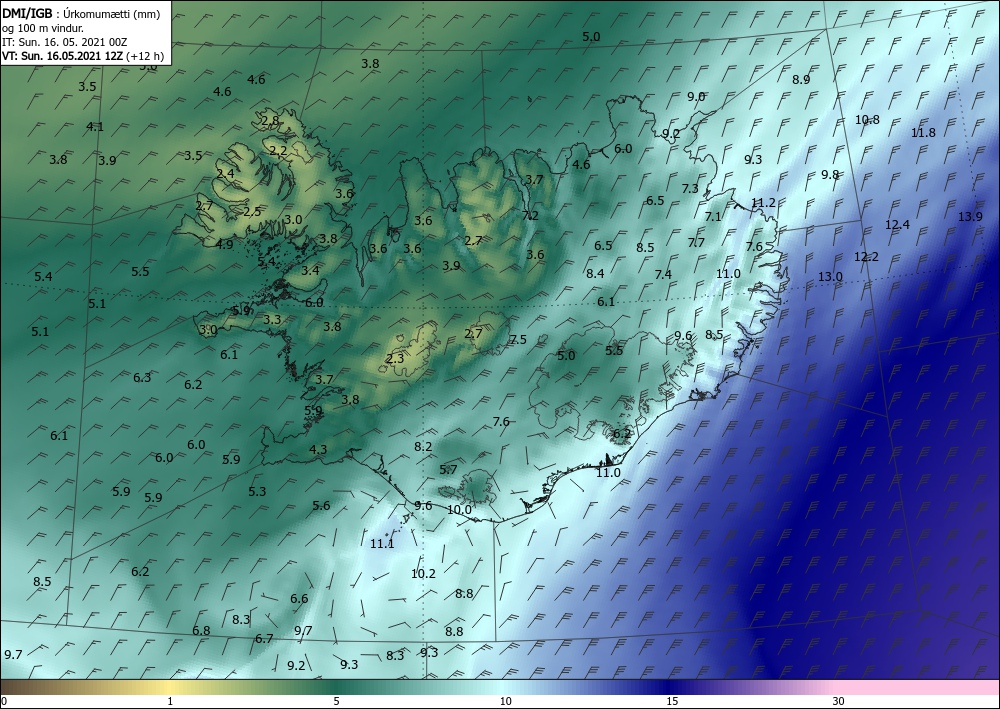Image resolution: width=1000 pixels, height=709 pixels.
Task: Click the 3.4 value label
Action: pos(310,271)
